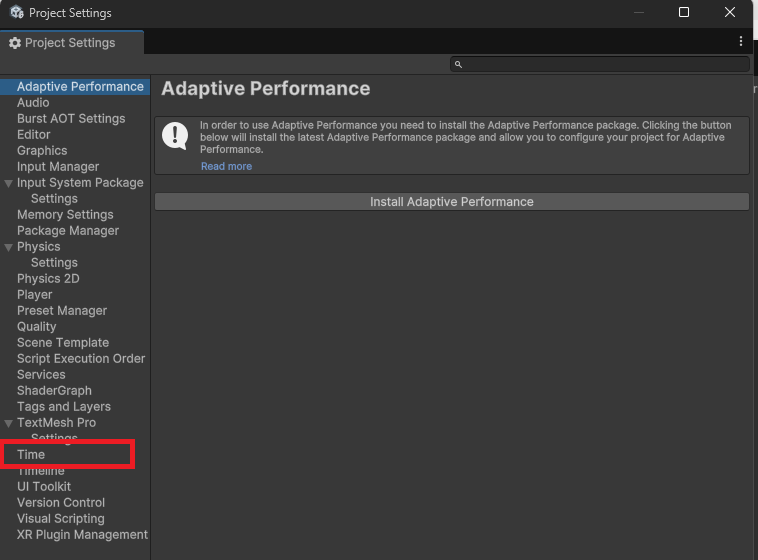Screen dimensions: 758x560
Task: Click the kebab menu icon in the tab bar
Action: [x=740, y=42]
